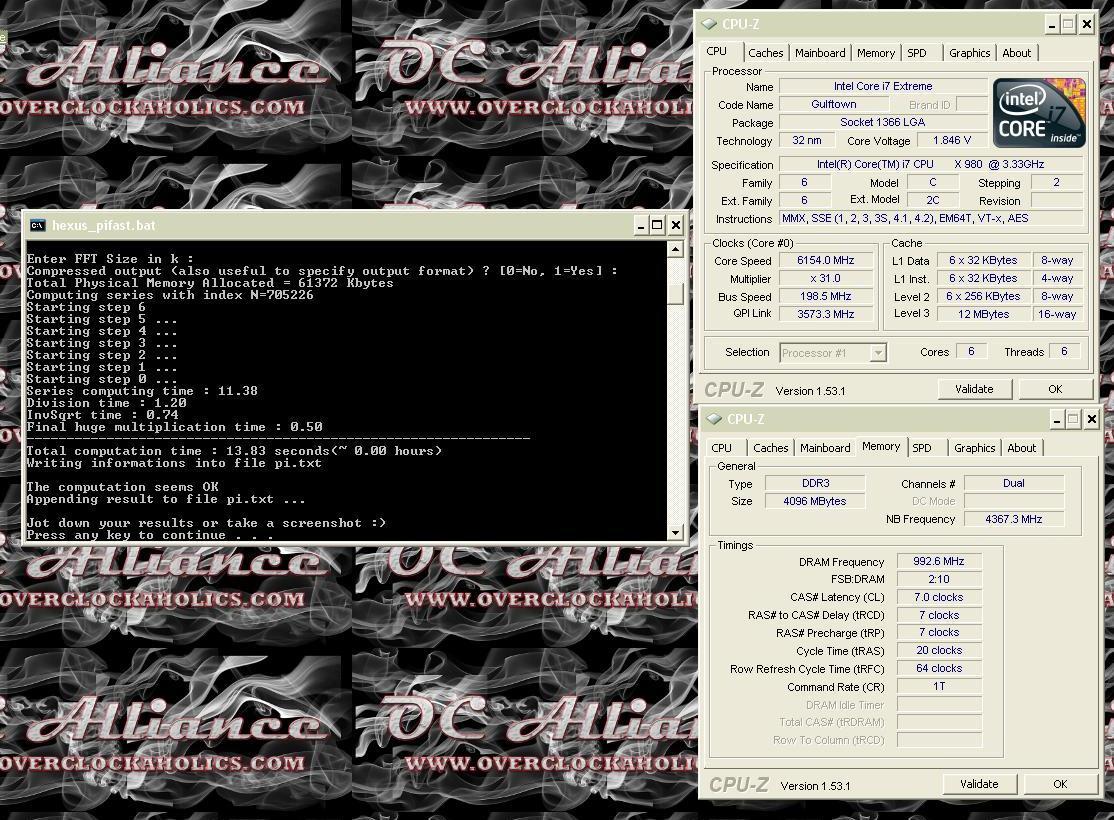Click the Channels # value Dual
Image resolution: width=1114 pixels, height=820 pixels.
click(1014, 483)
